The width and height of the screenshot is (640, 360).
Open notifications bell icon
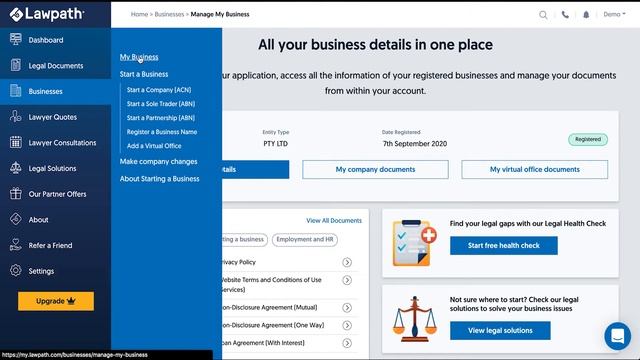pyautogui.click(x=586, y=15)
